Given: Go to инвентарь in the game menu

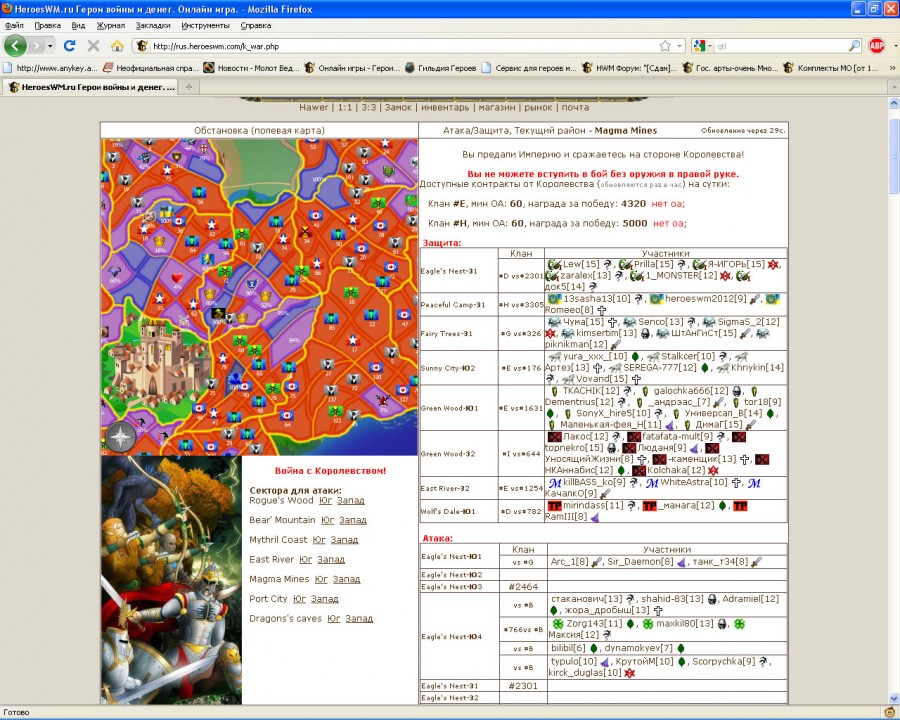Looking at the screenshot, I should (x=445, y=107).
